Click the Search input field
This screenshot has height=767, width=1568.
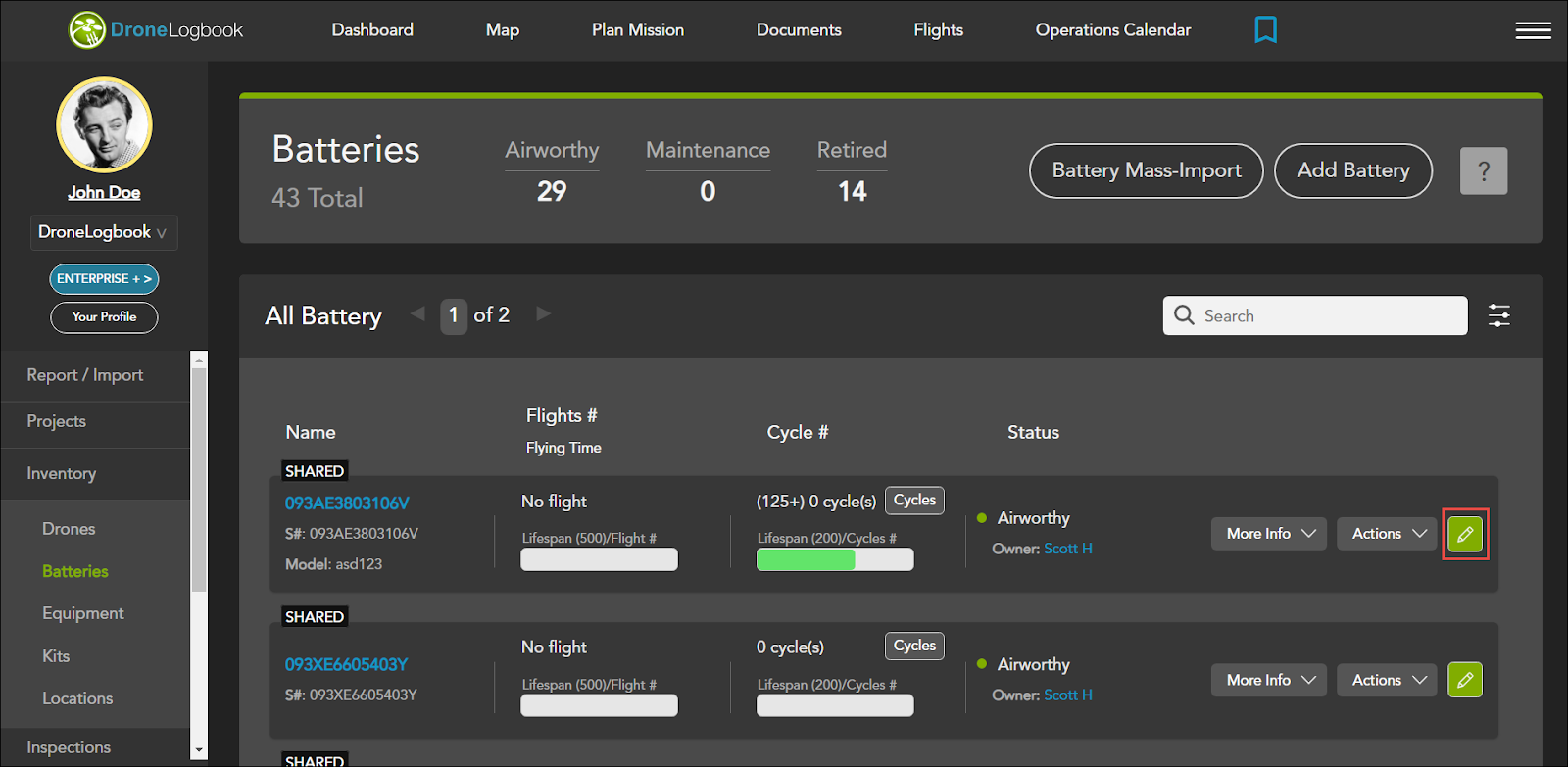pos(1315,315)
